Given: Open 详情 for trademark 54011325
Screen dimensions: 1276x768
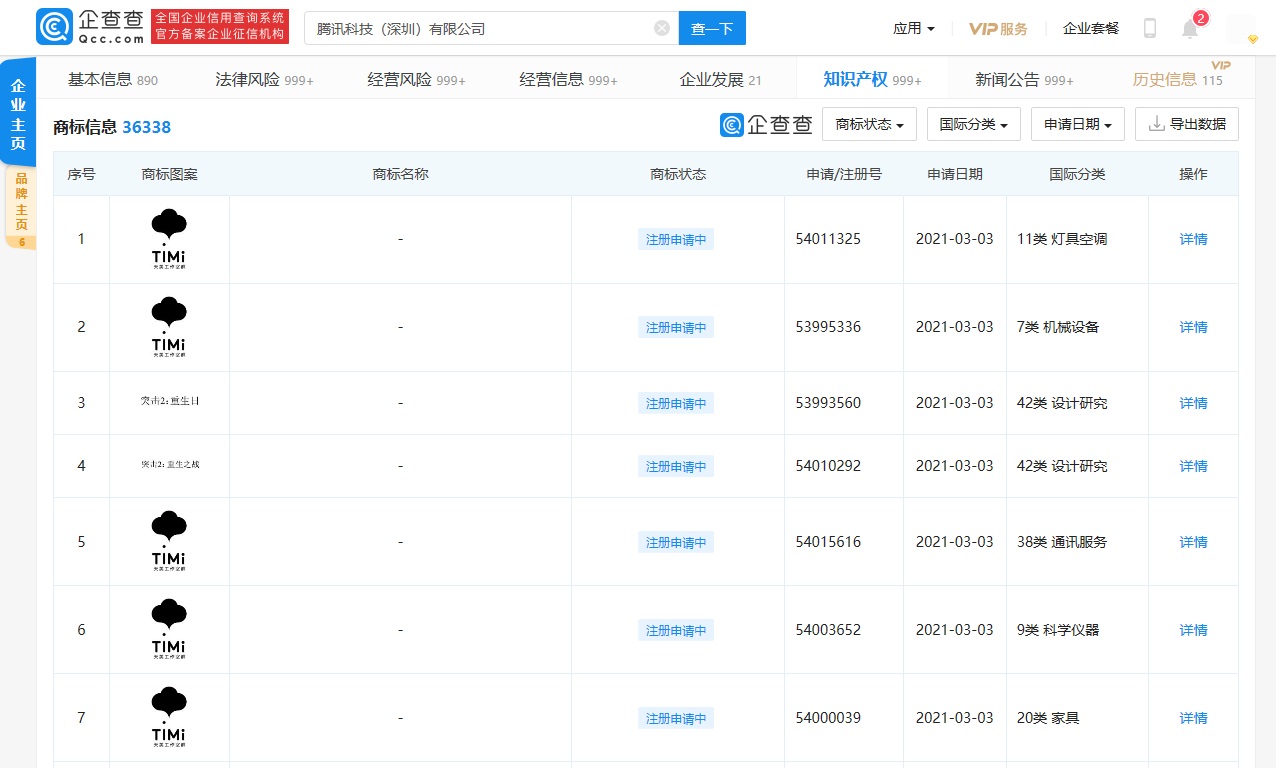Looking at the screenshot, I should coord(1193,239).
